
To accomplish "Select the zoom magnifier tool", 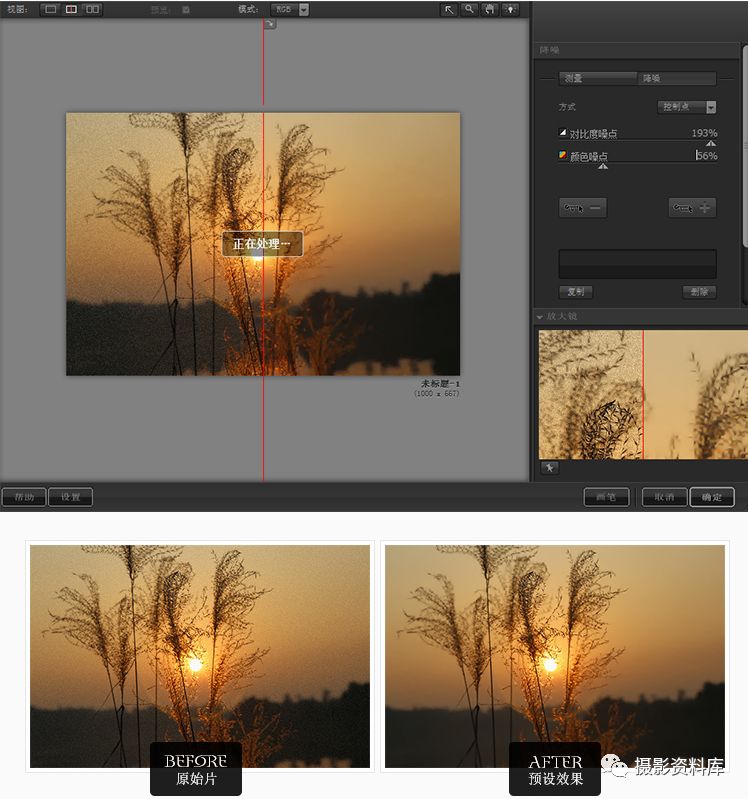I will pyautogui.click(x=469, y=10).
